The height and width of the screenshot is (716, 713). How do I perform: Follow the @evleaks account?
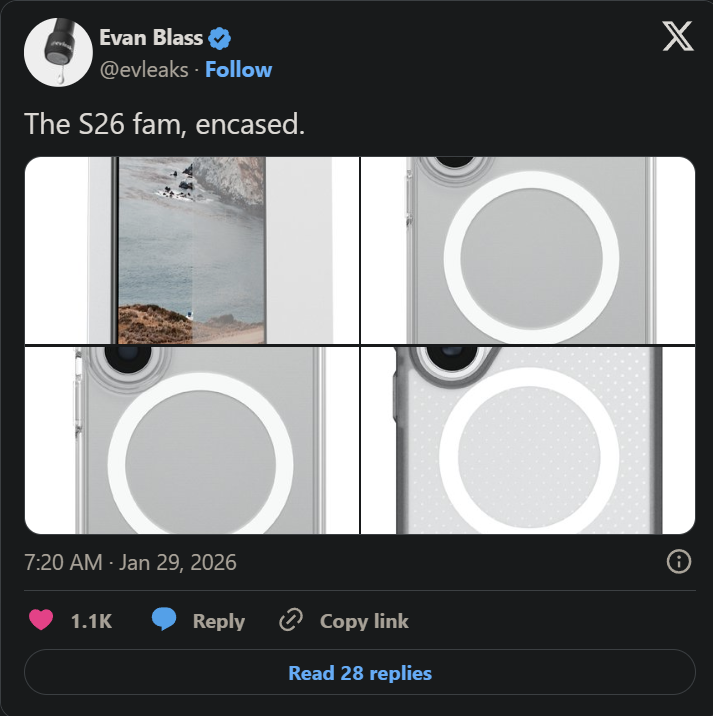(238, 69)
